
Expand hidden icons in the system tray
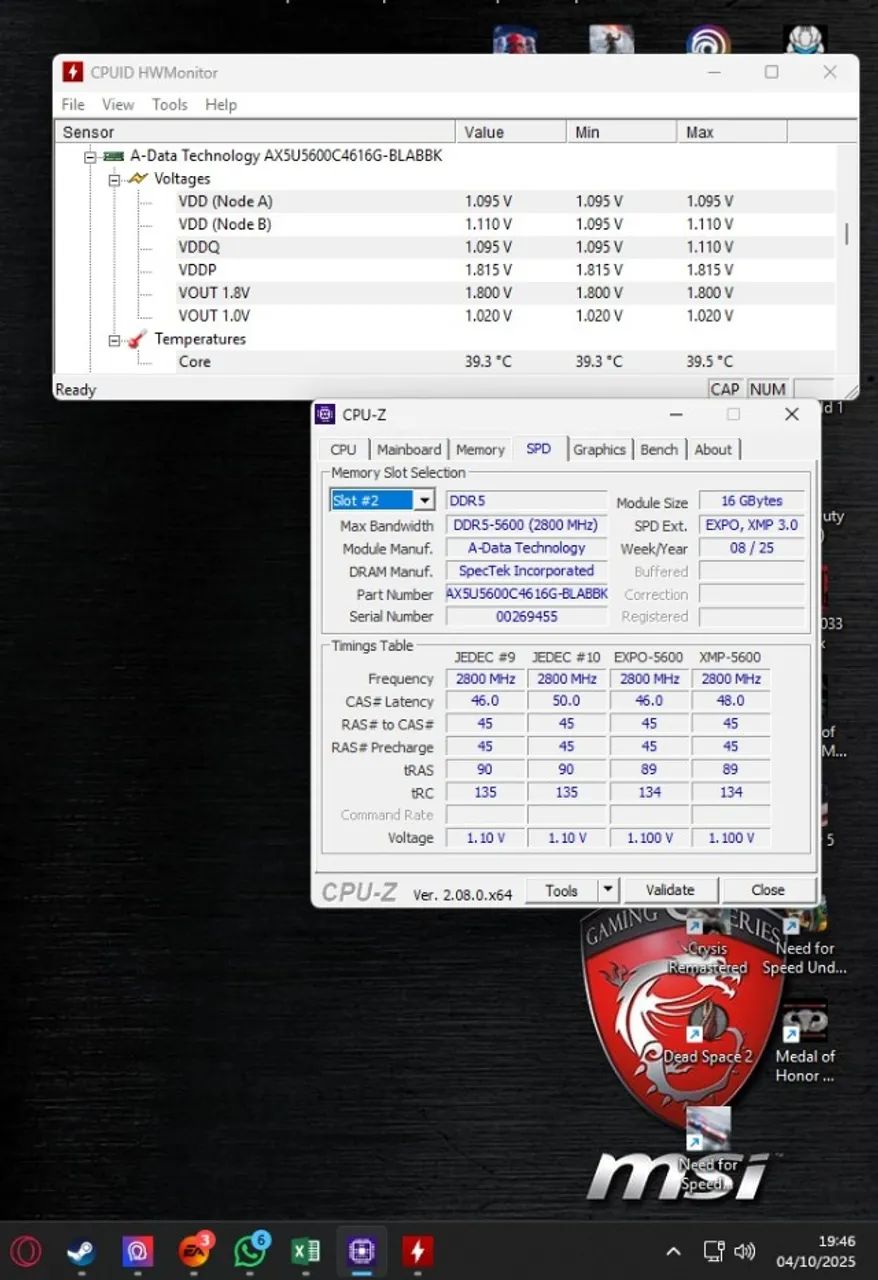click(673, 1250)
